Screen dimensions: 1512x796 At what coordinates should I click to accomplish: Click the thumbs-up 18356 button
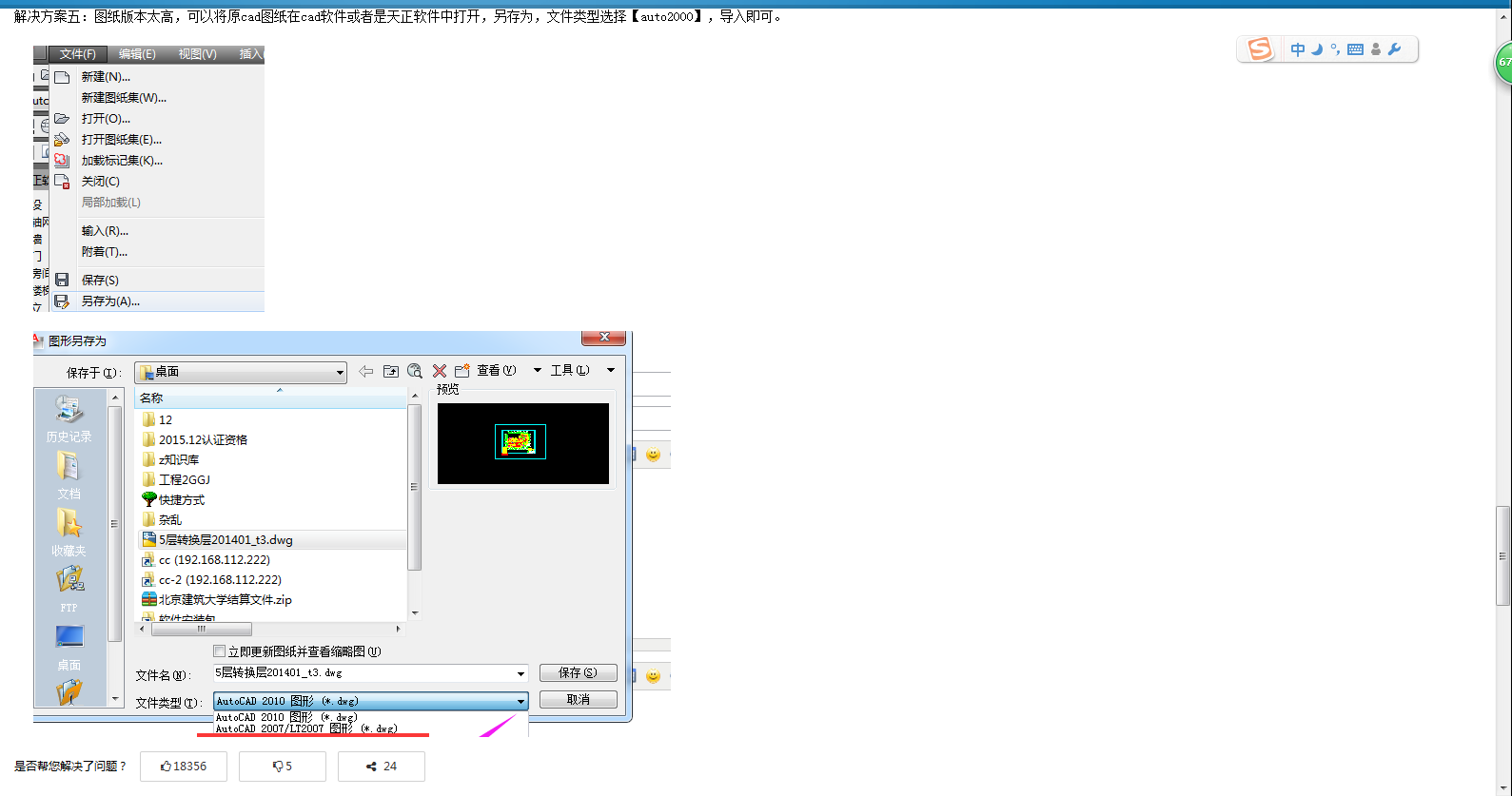184,767
